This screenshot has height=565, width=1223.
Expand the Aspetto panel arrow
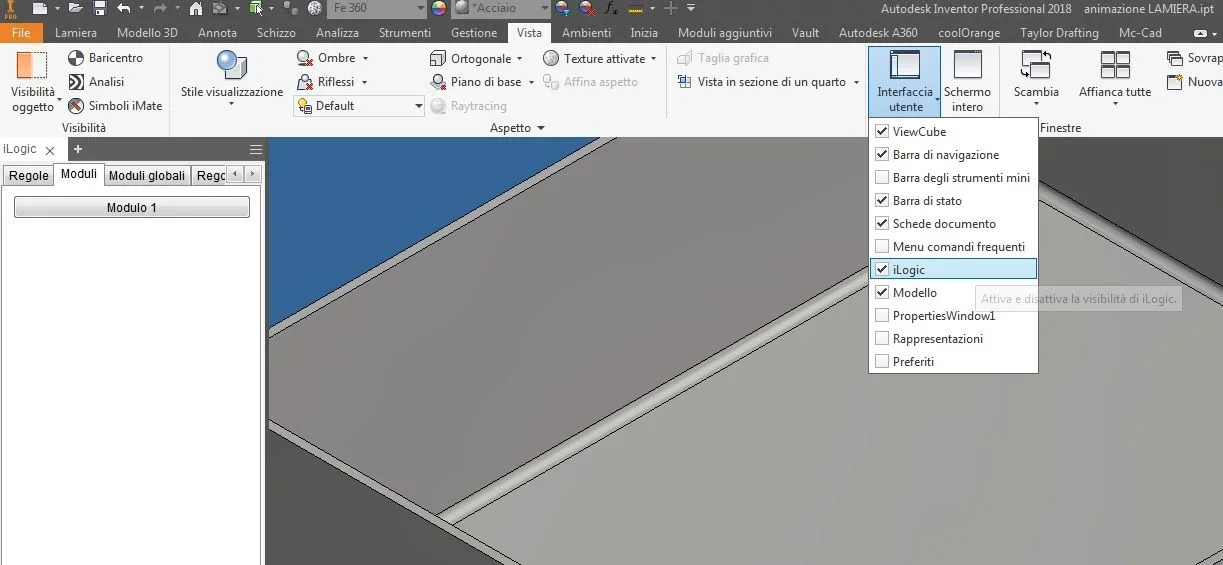(541, 129)
